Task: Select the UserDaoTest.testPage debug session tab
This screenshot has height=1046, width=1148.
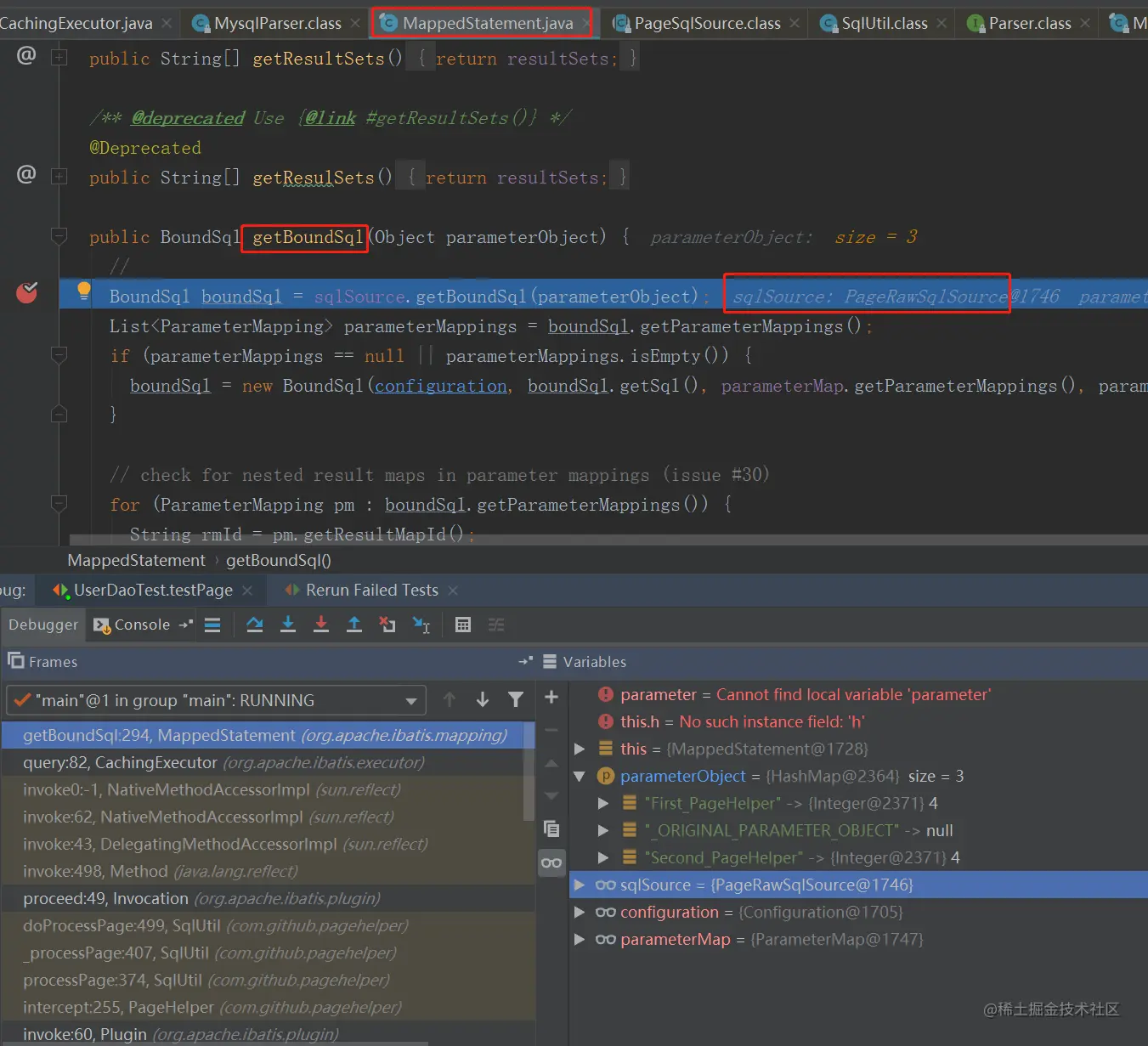Action: (x=153, y=590)
